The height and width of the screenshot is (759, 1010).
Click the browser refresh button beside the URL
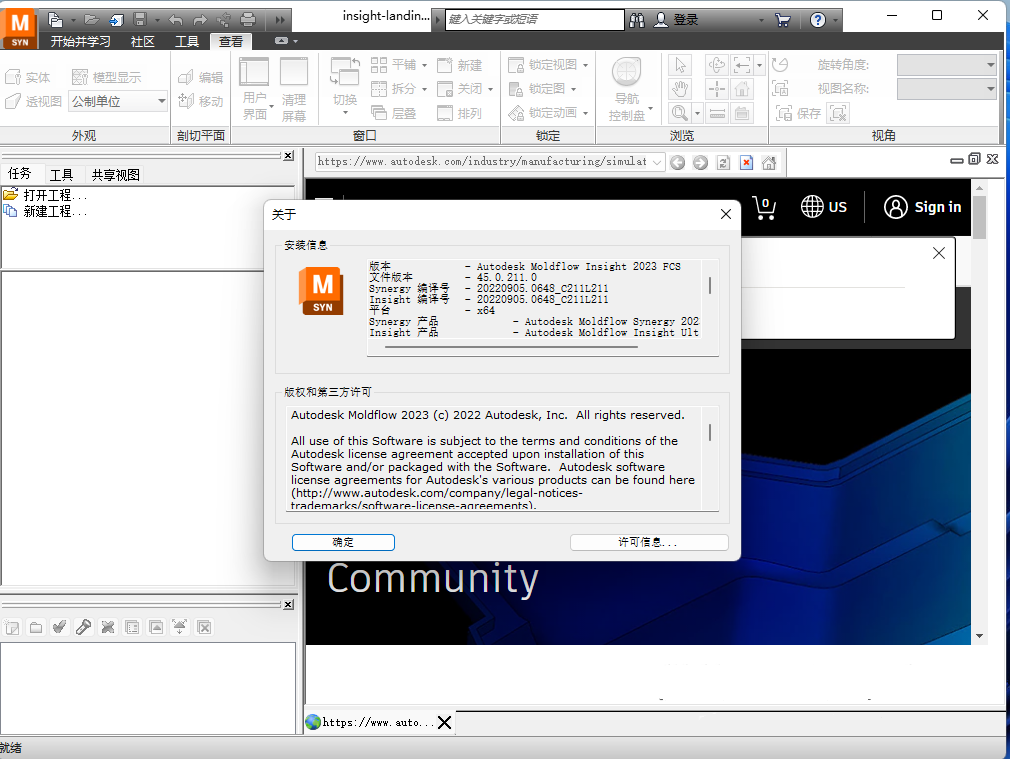coord(723,162)
